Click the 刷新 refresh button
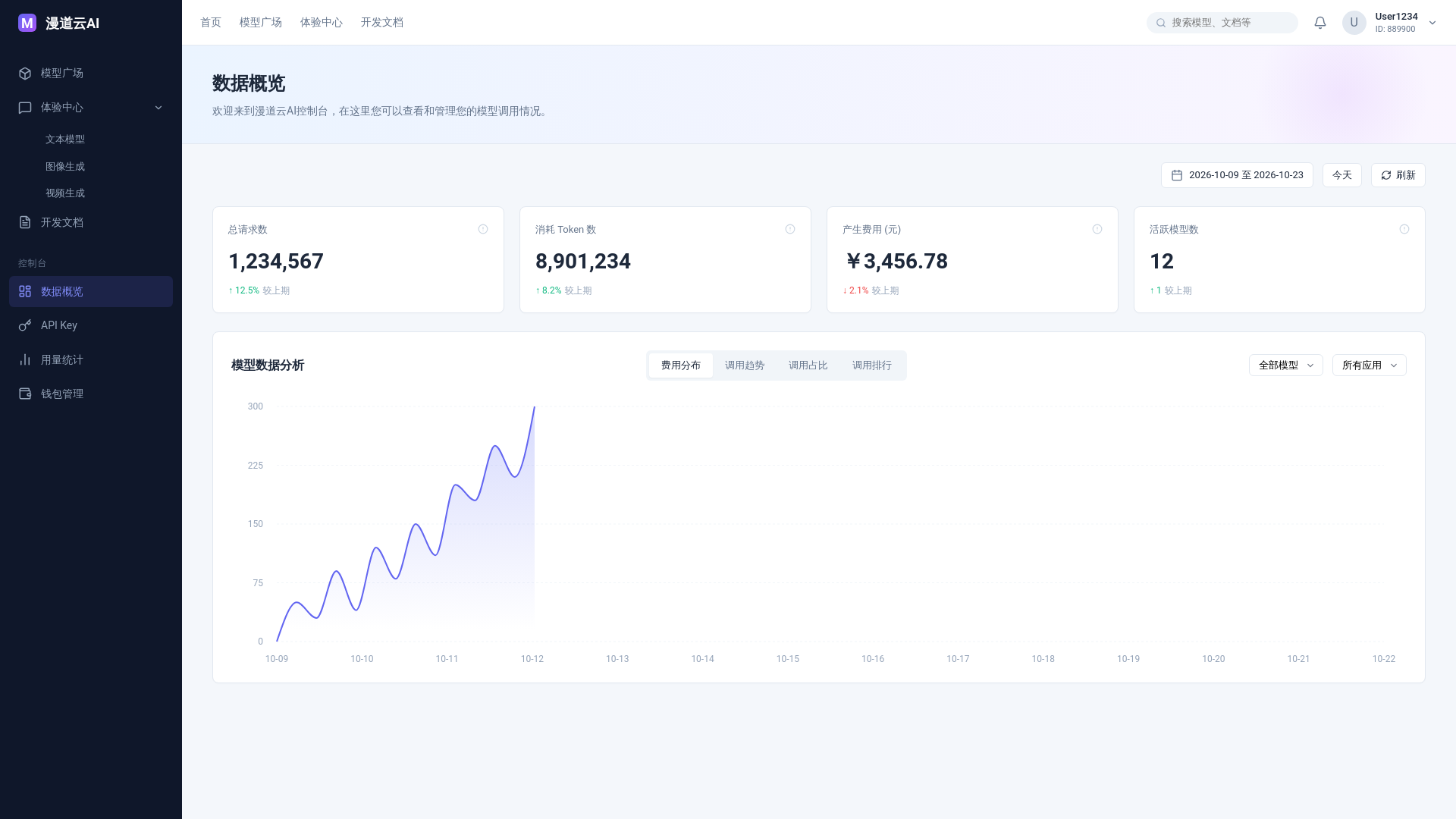 tap(1398, 175)
